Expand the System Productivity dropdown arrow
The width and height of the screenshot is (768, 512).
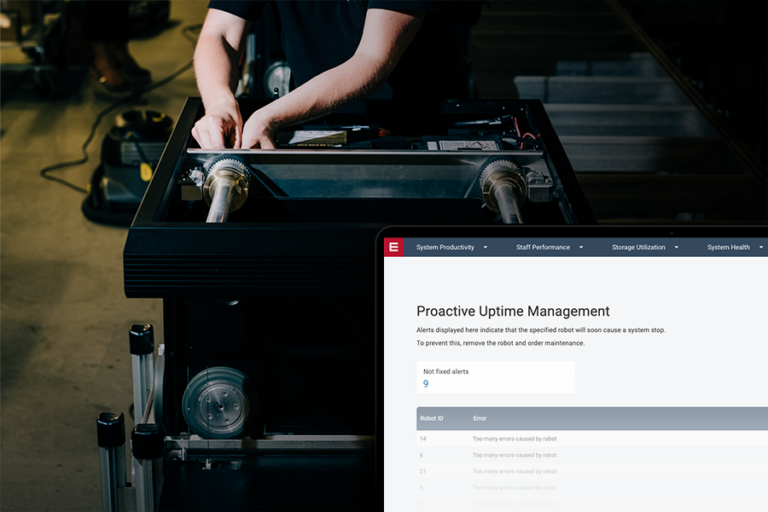pos(485,247)
